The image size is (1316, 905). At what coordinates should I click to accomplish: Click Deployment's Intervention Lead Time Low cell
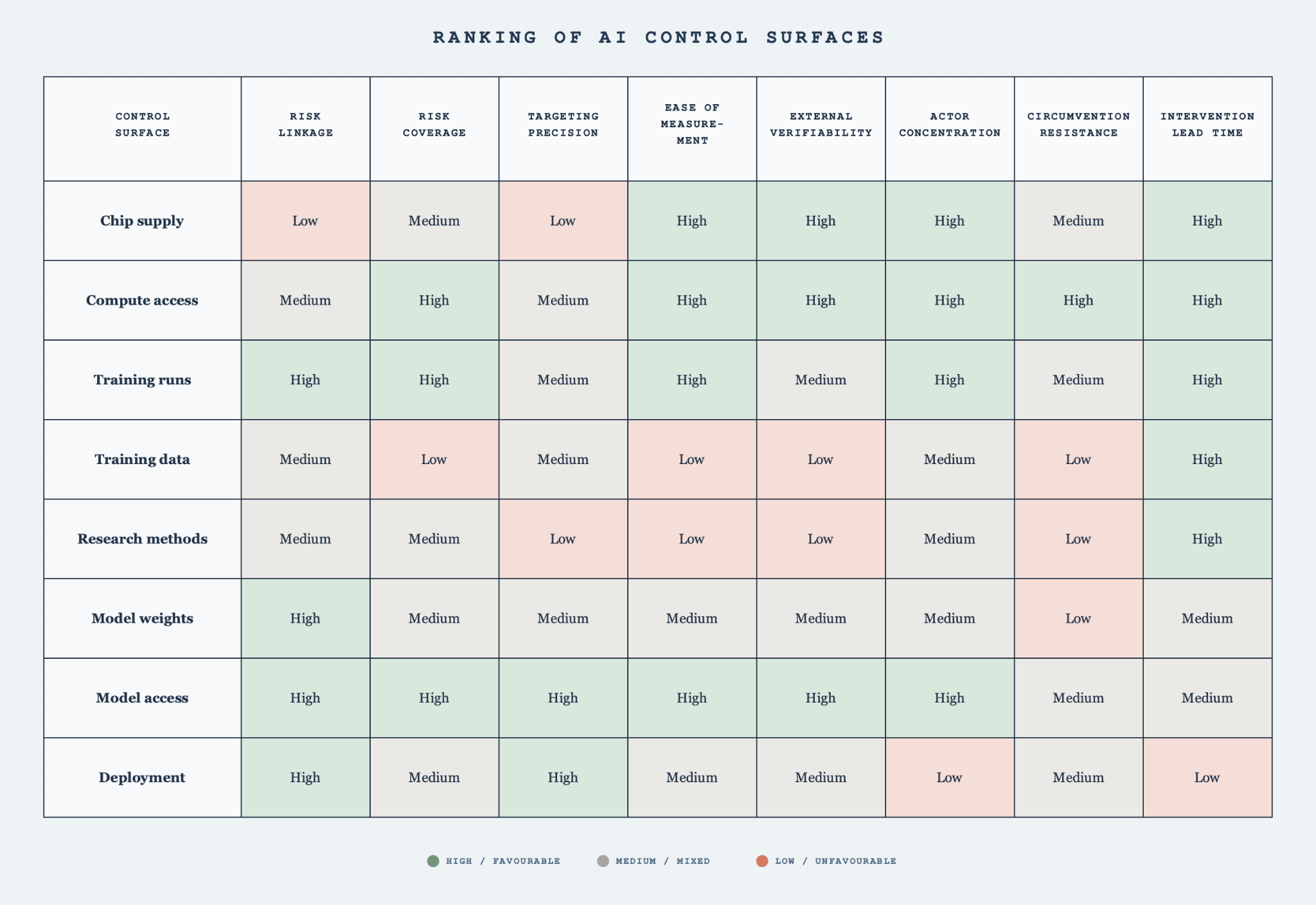click(x=1207, y=777)
